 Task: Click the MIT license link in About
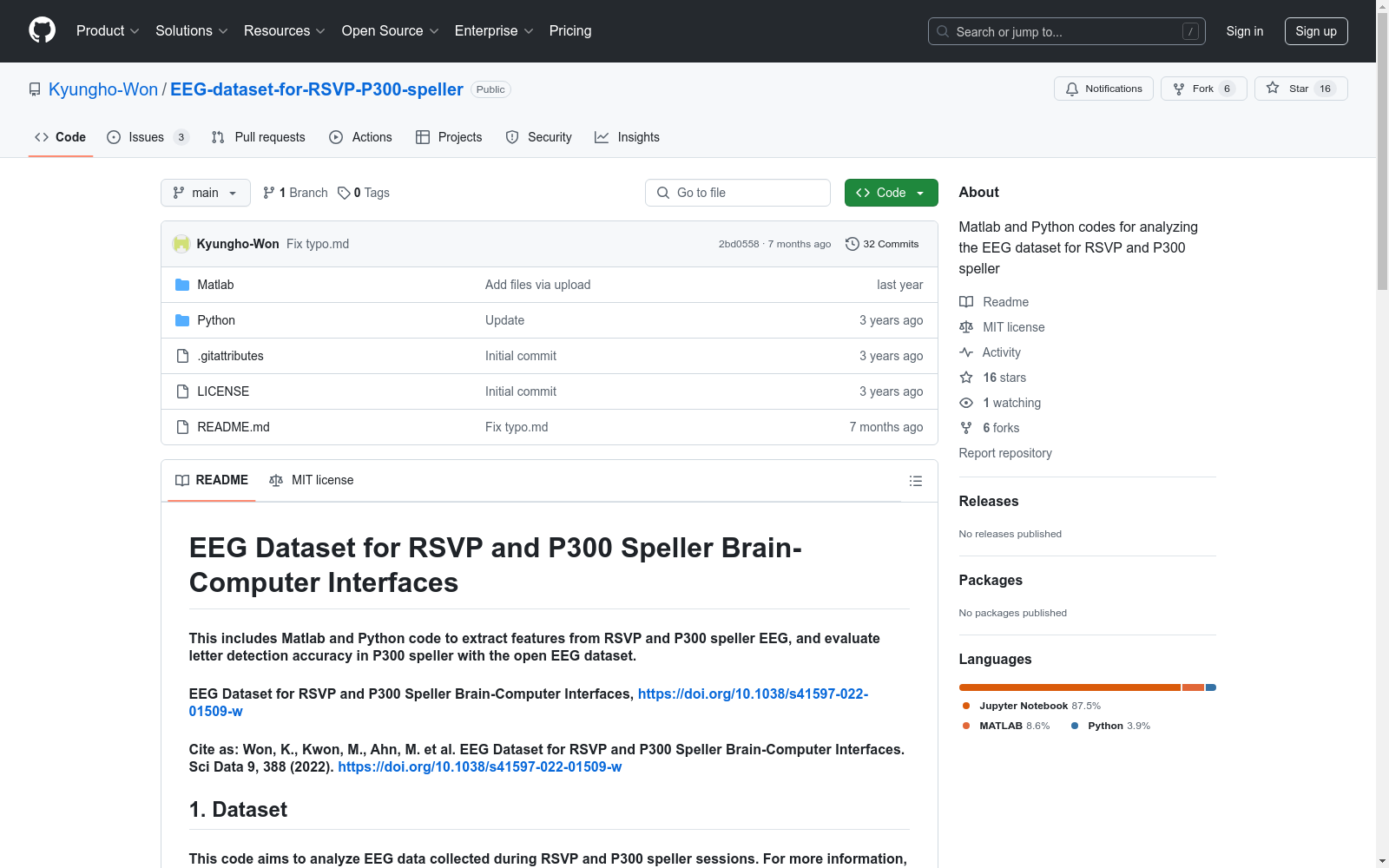point(1002,327)
